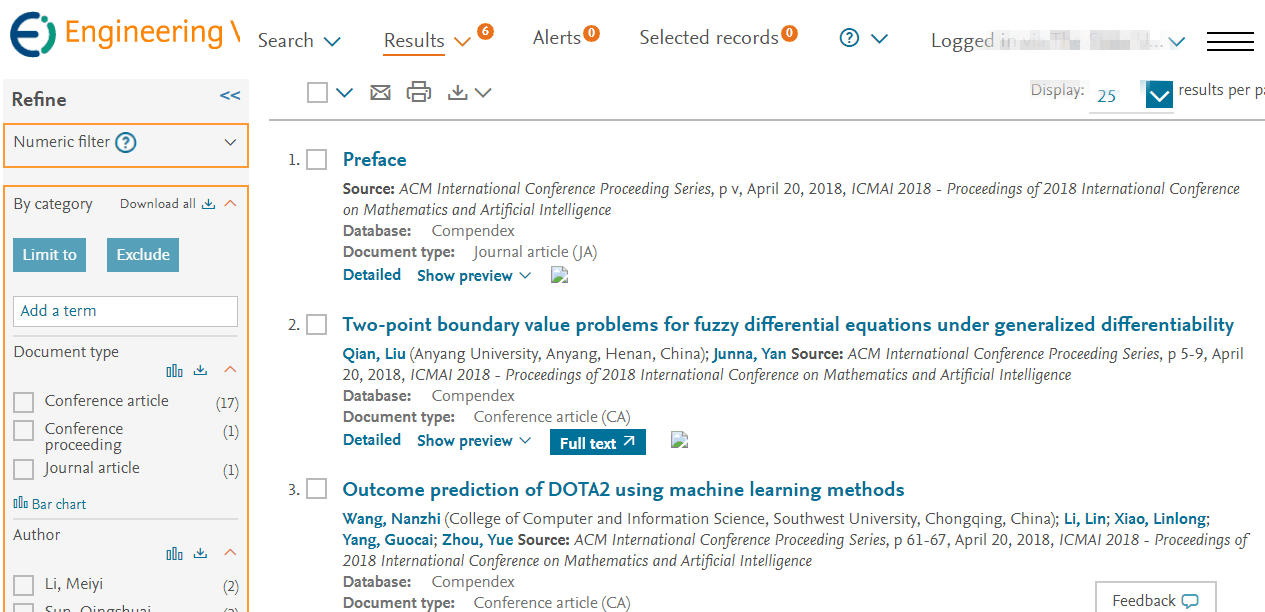Download Author facet data icon
Image resolution: width=1265 pixels, height=612 pixels.
pos(200,553)
